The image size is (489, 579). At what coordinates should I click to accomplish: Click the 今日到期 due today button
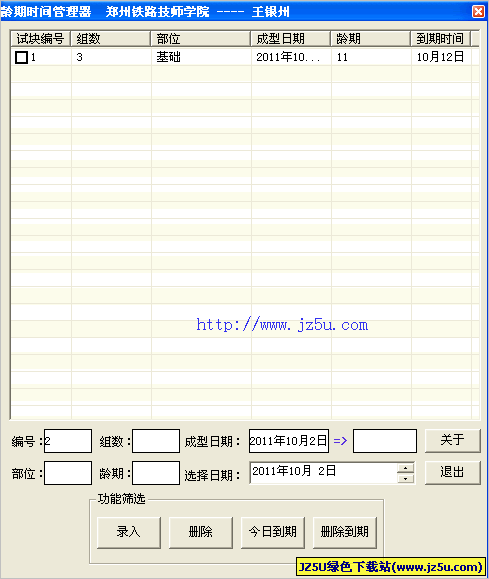point(273,532)
